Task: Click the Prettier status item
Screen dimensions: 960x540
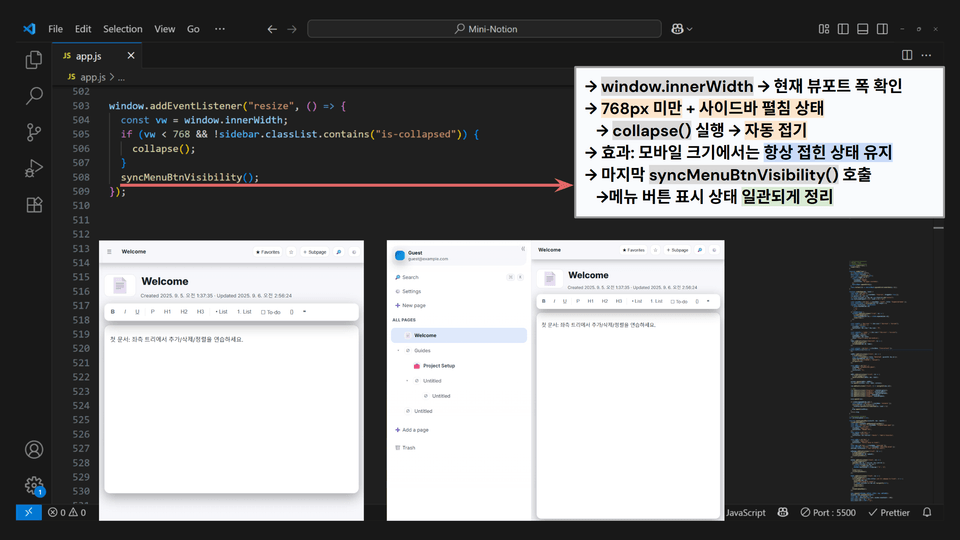Action: point(889,512)
